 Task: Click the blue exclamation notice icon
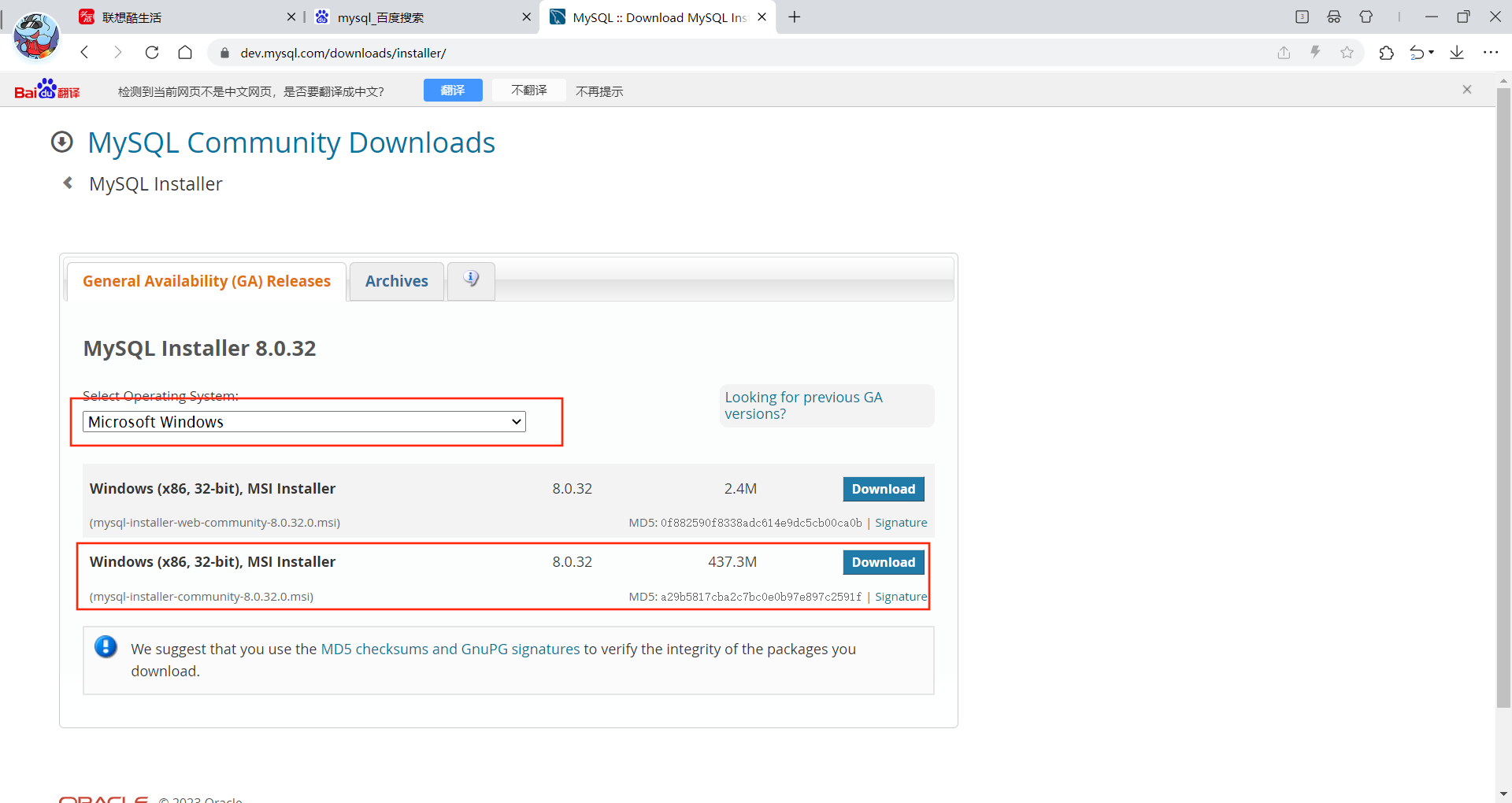pyautogui.click(x=106, y=647)
